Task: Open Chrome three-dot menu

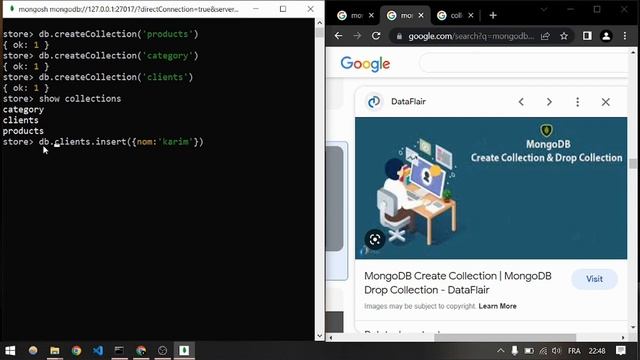Action: pos(625,36)
